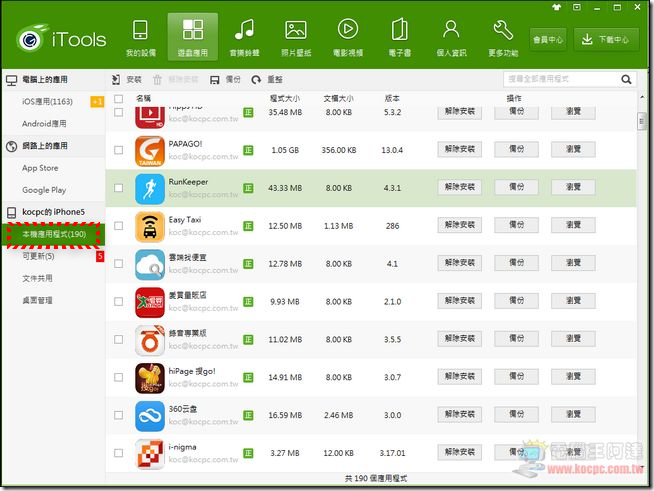Click browse button in Easy Taxi row

coord(573,225)
